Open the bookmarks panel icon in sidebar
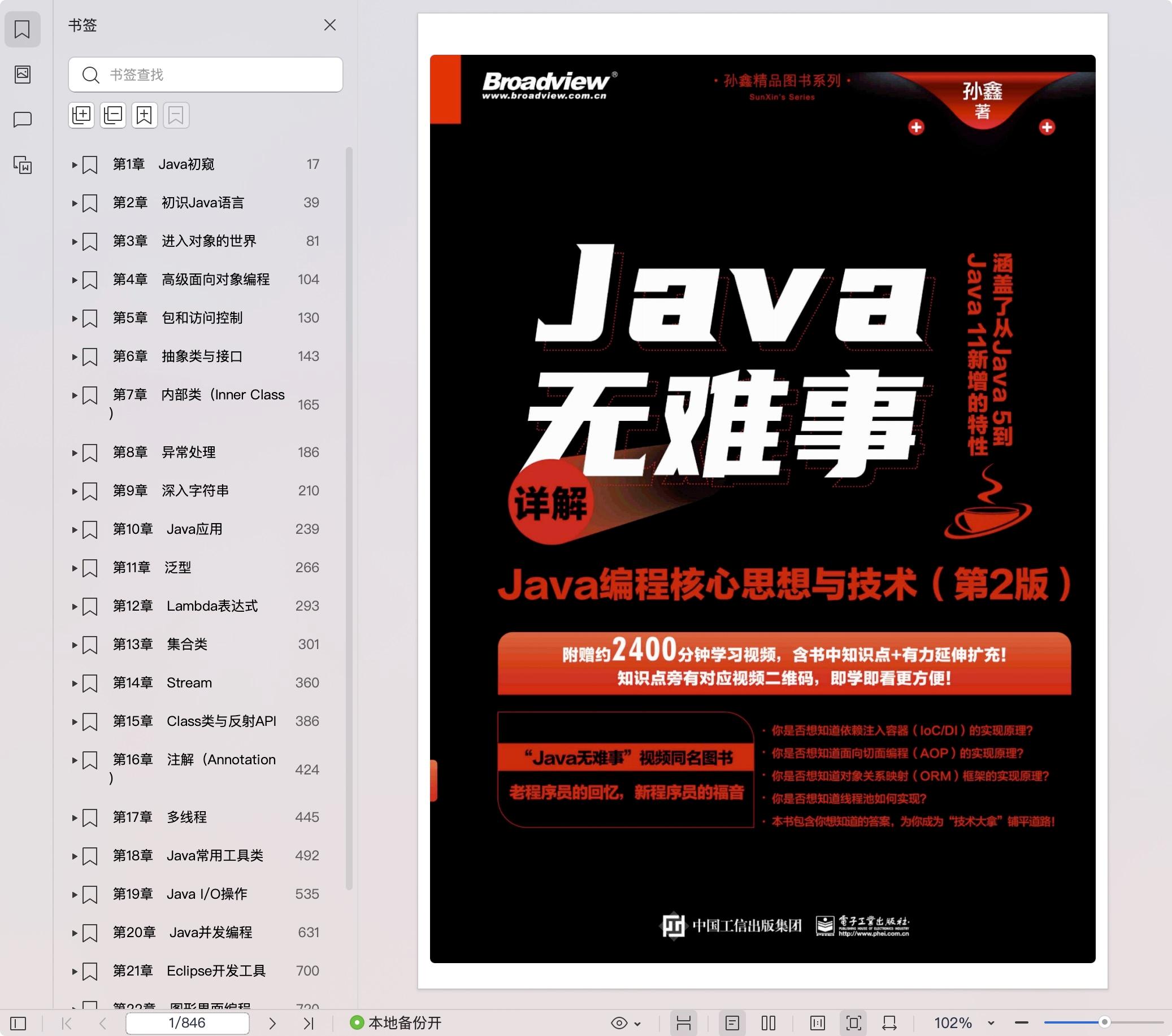 [23, 29]
